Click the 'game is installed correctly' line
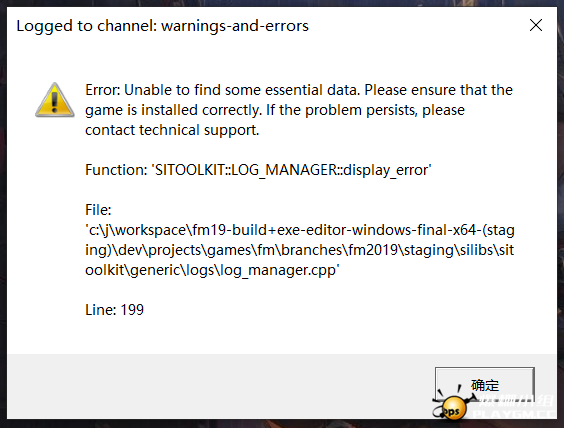The image size is (564, 428). pyautogui.click(x=275, y=110)
